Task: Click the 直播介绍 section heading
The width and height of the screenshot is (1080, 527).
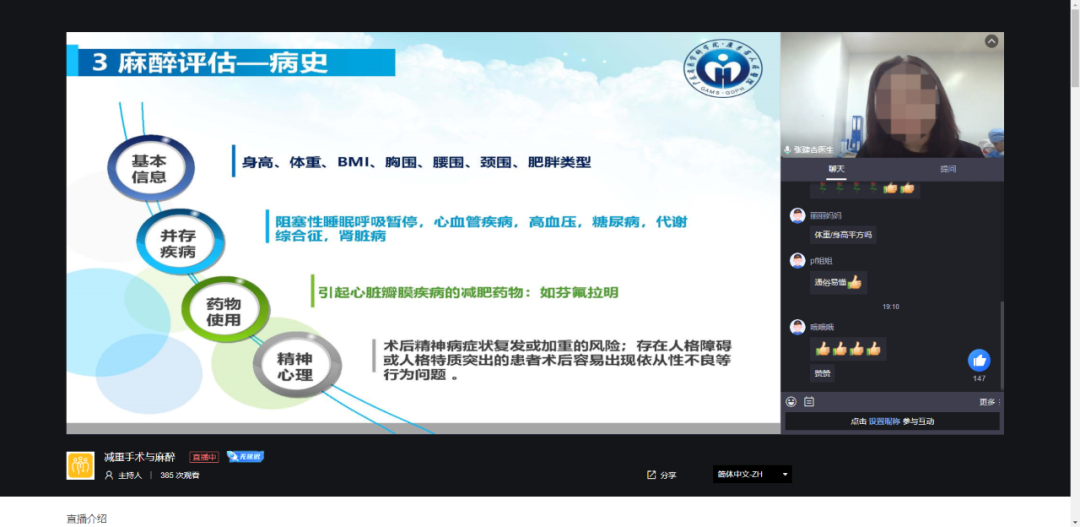Action: click(x=87, y=518)
